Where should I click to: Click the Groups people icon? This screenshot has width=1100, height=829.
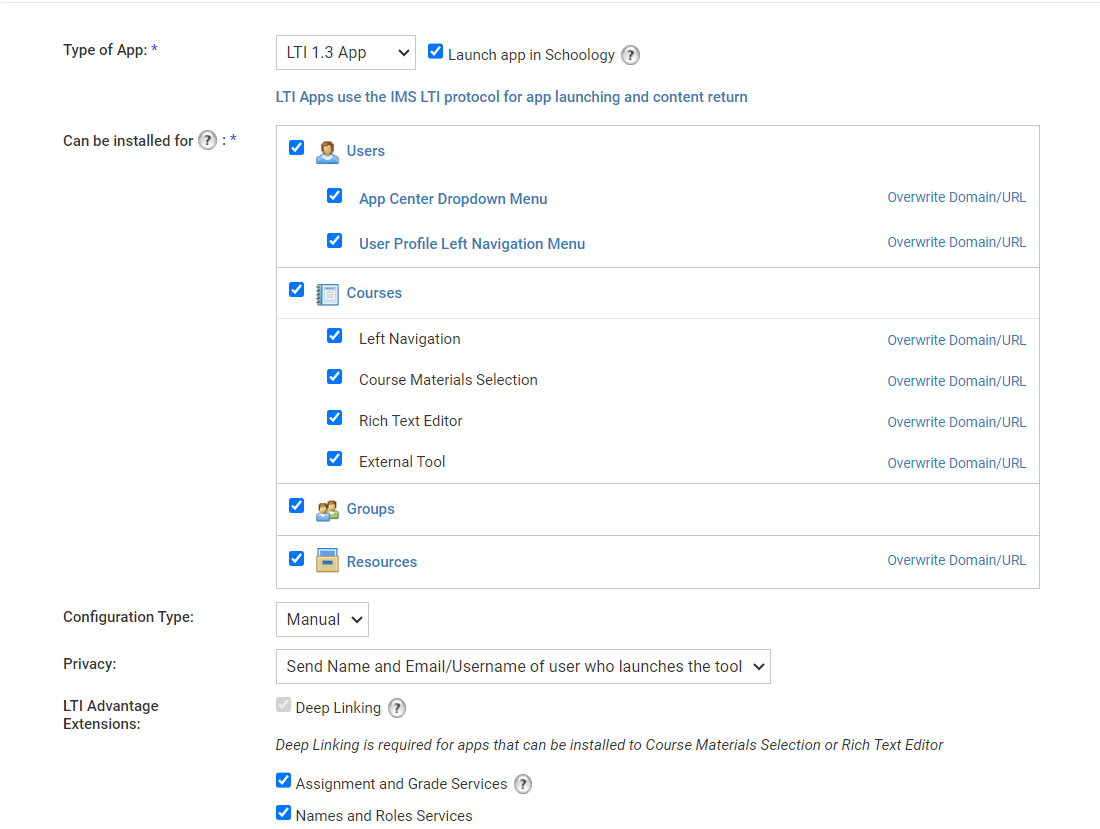327,510
